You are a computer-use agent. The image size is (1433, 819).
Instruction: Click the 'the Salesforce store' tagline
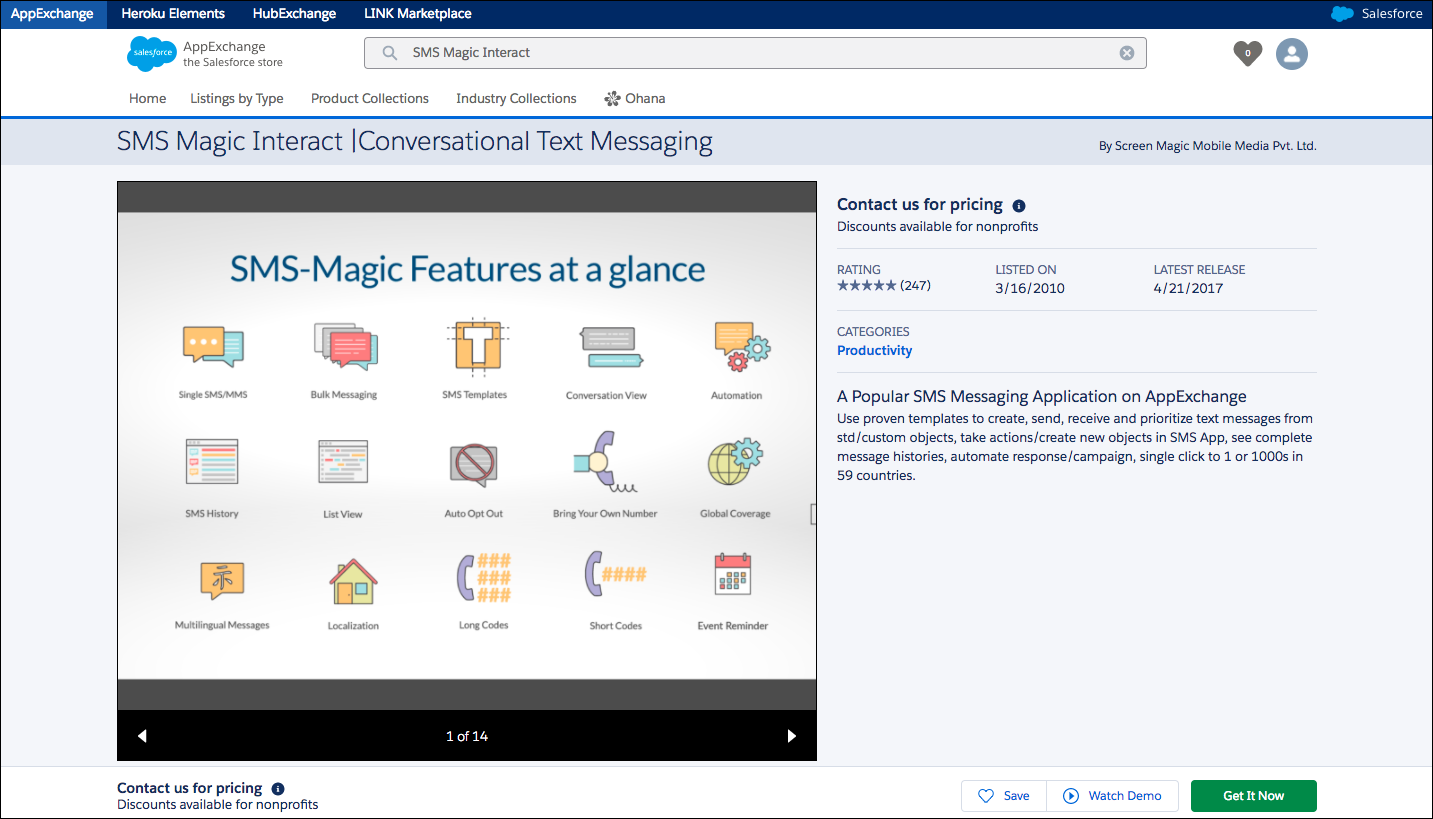[x=233, y=62]
